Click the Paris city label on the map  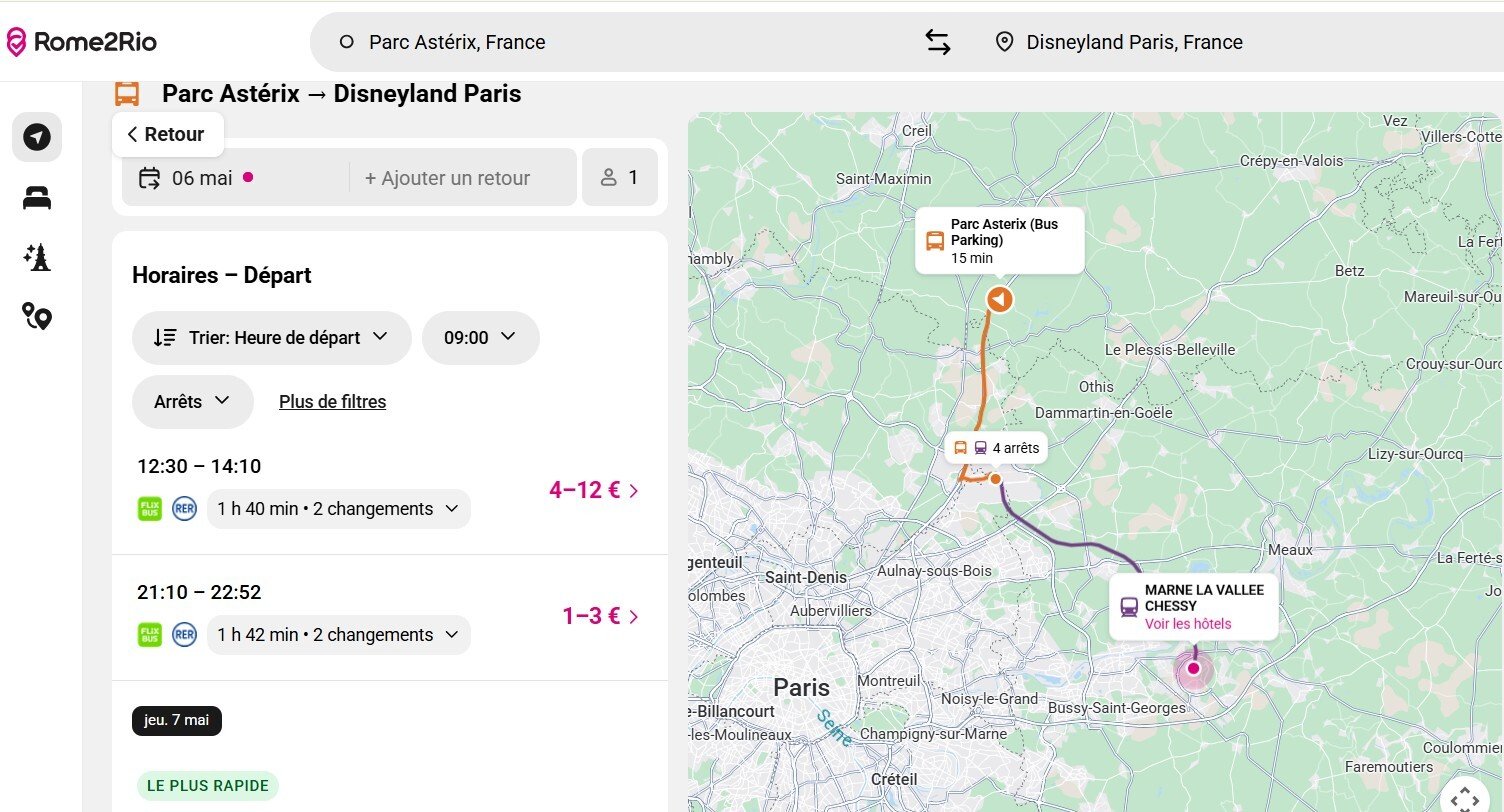tap(801, 687)
